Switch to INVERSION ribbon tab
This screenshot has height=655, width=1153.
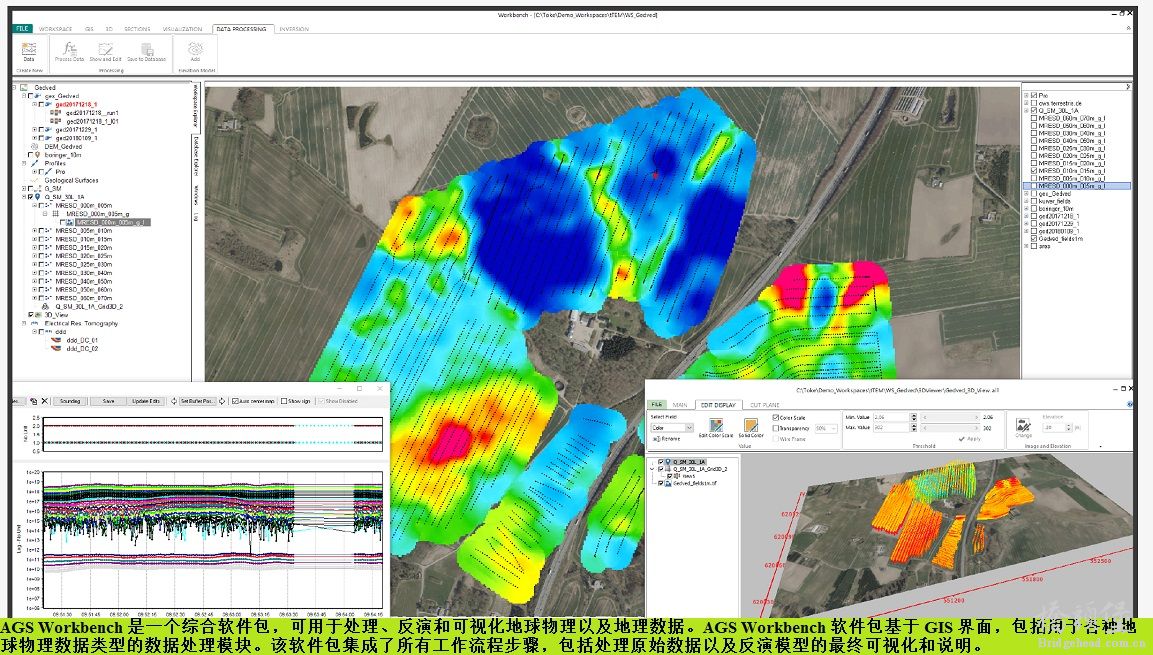pos(294,29)
